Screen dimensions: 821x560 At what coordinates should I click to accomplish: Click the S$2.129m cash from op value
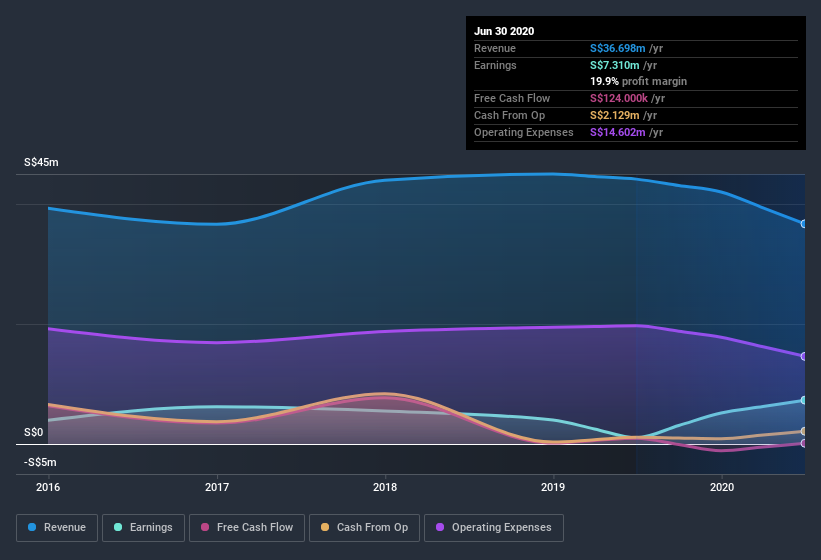pos(614,115)
